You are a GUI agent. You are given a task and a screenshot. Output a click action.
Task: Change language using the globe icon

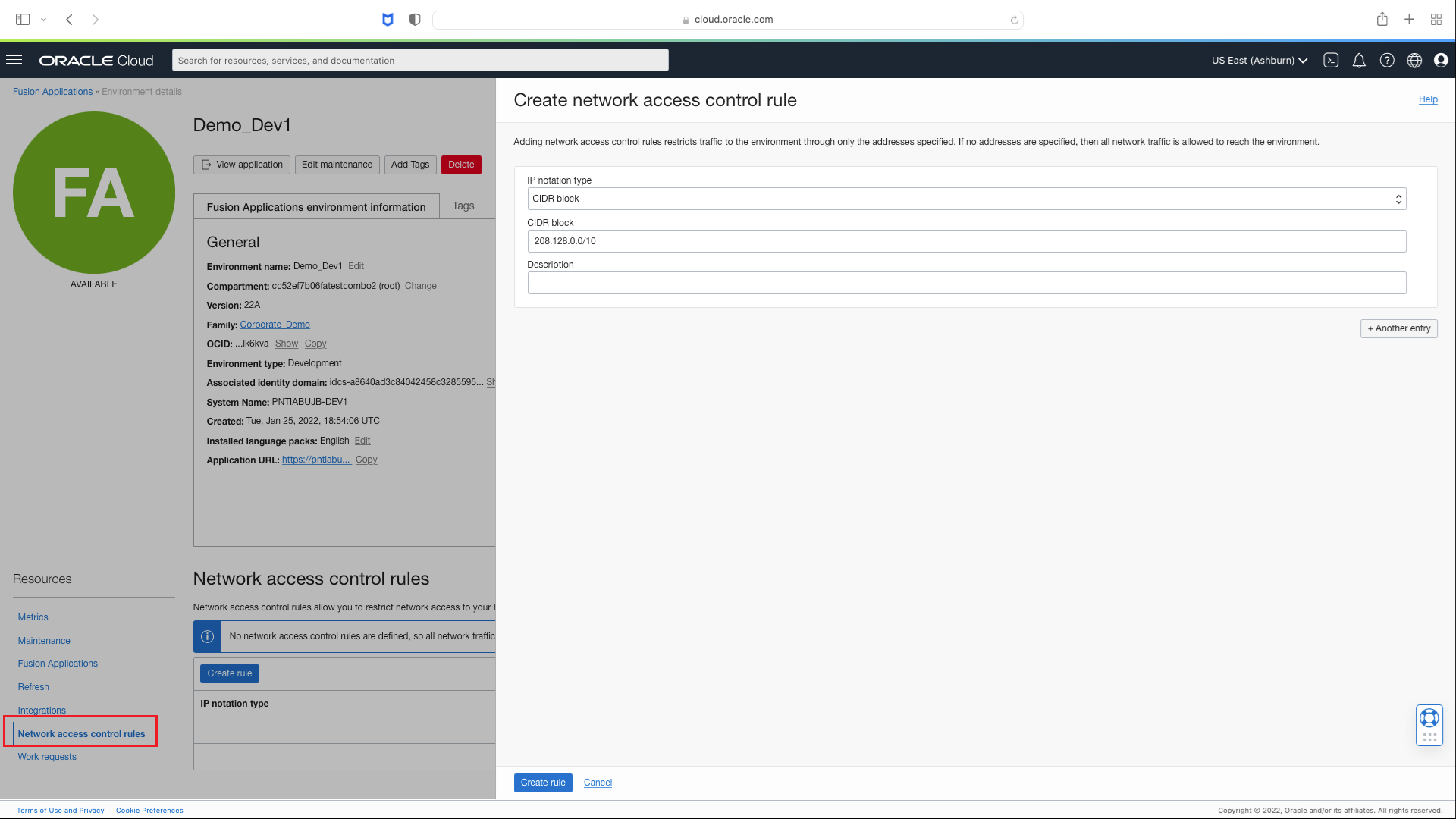(x=1414, y=61)
